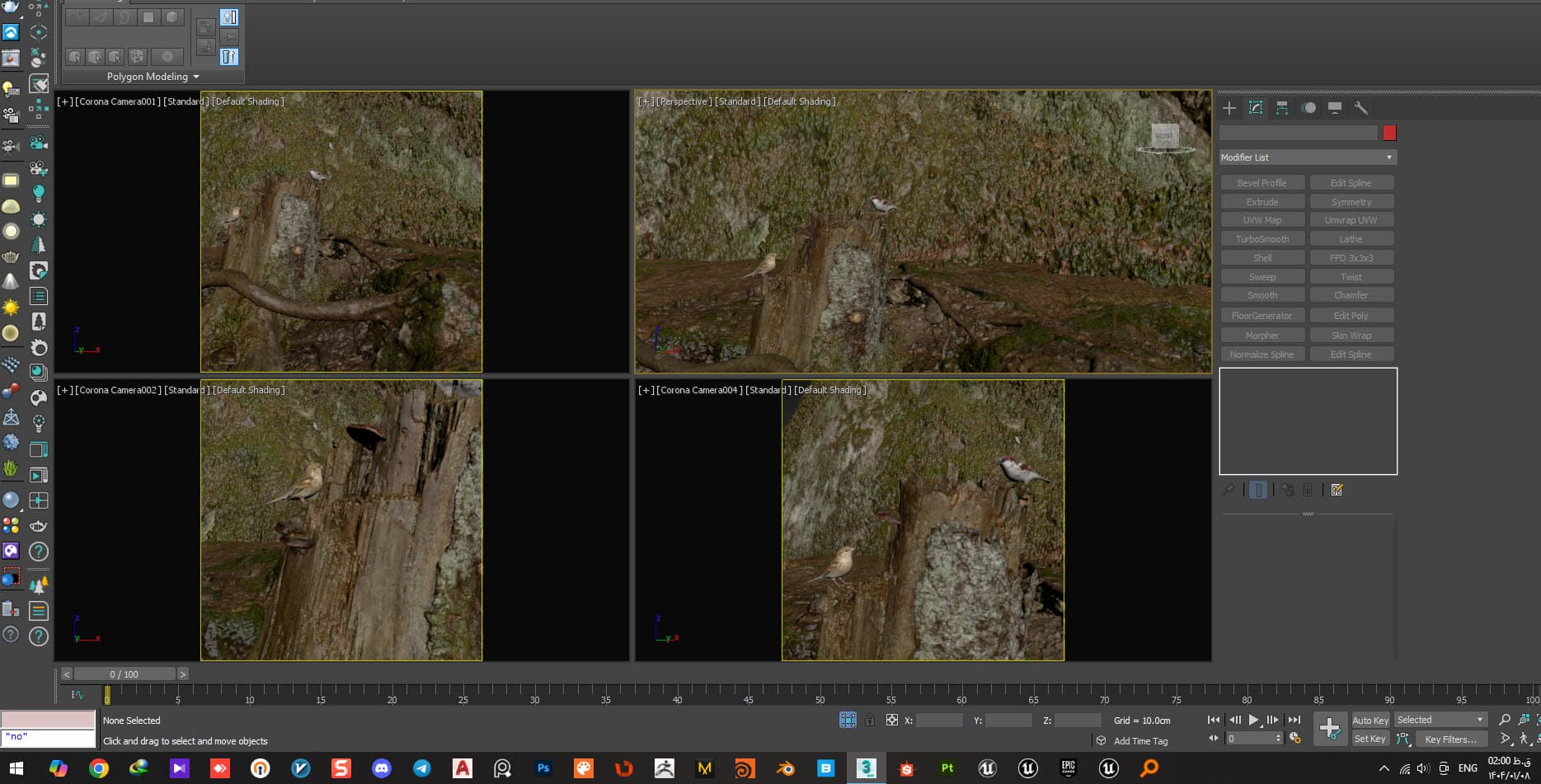The height and width of the screenshot is (784, 1541).
Task: Click Make Unique icon below modifier stack
Action: point(1288,490)
